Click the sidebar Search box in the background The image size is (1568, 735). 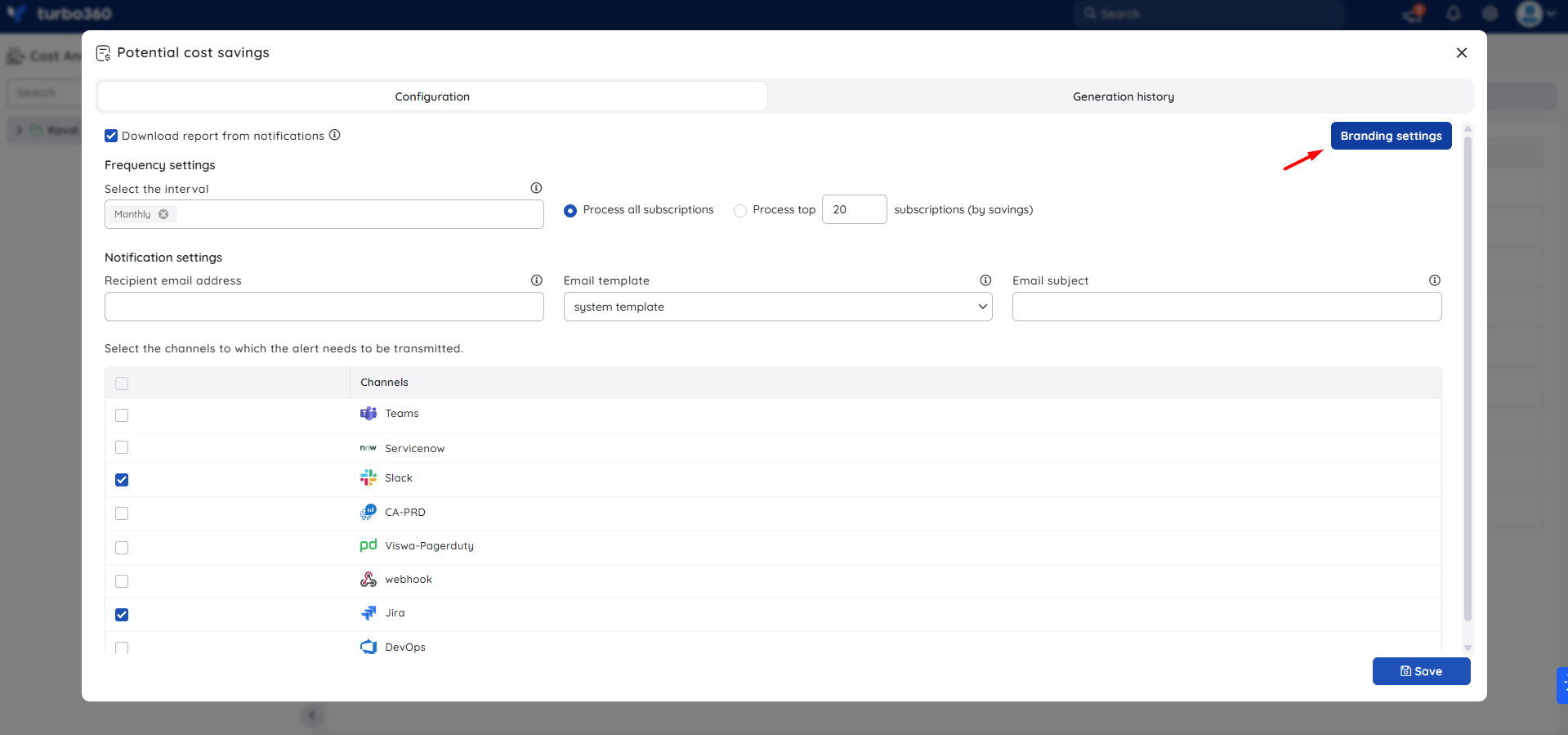44,92
